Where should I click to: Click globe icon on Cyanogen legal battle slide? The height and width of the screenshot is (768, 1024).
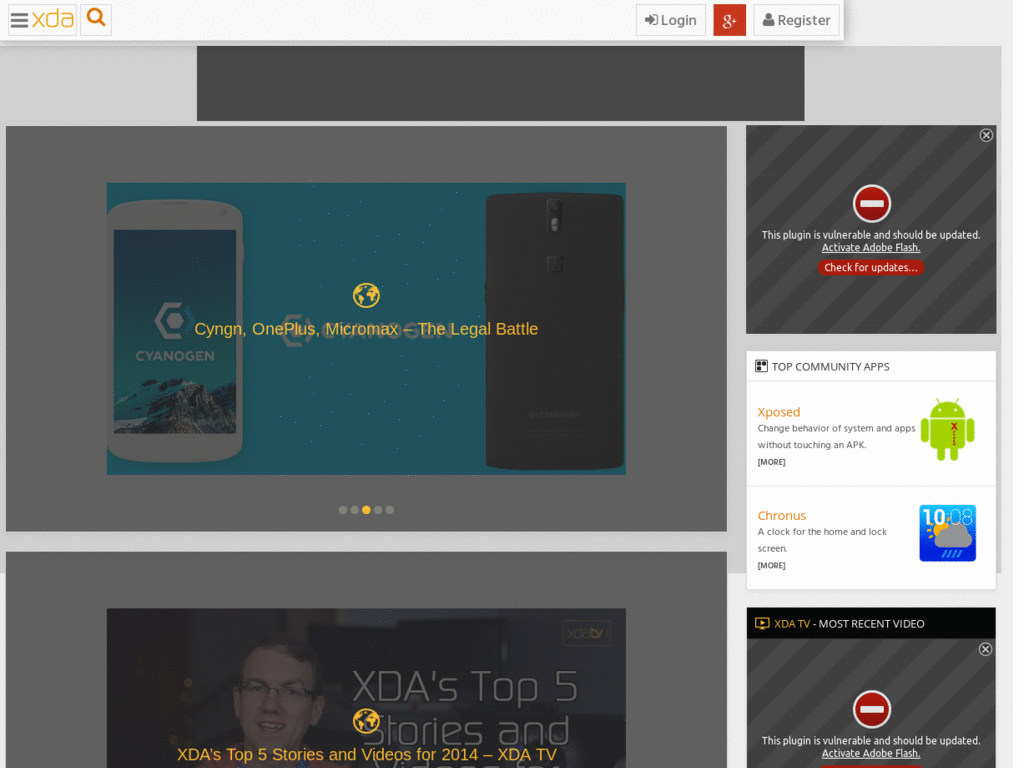coord(366,295)
